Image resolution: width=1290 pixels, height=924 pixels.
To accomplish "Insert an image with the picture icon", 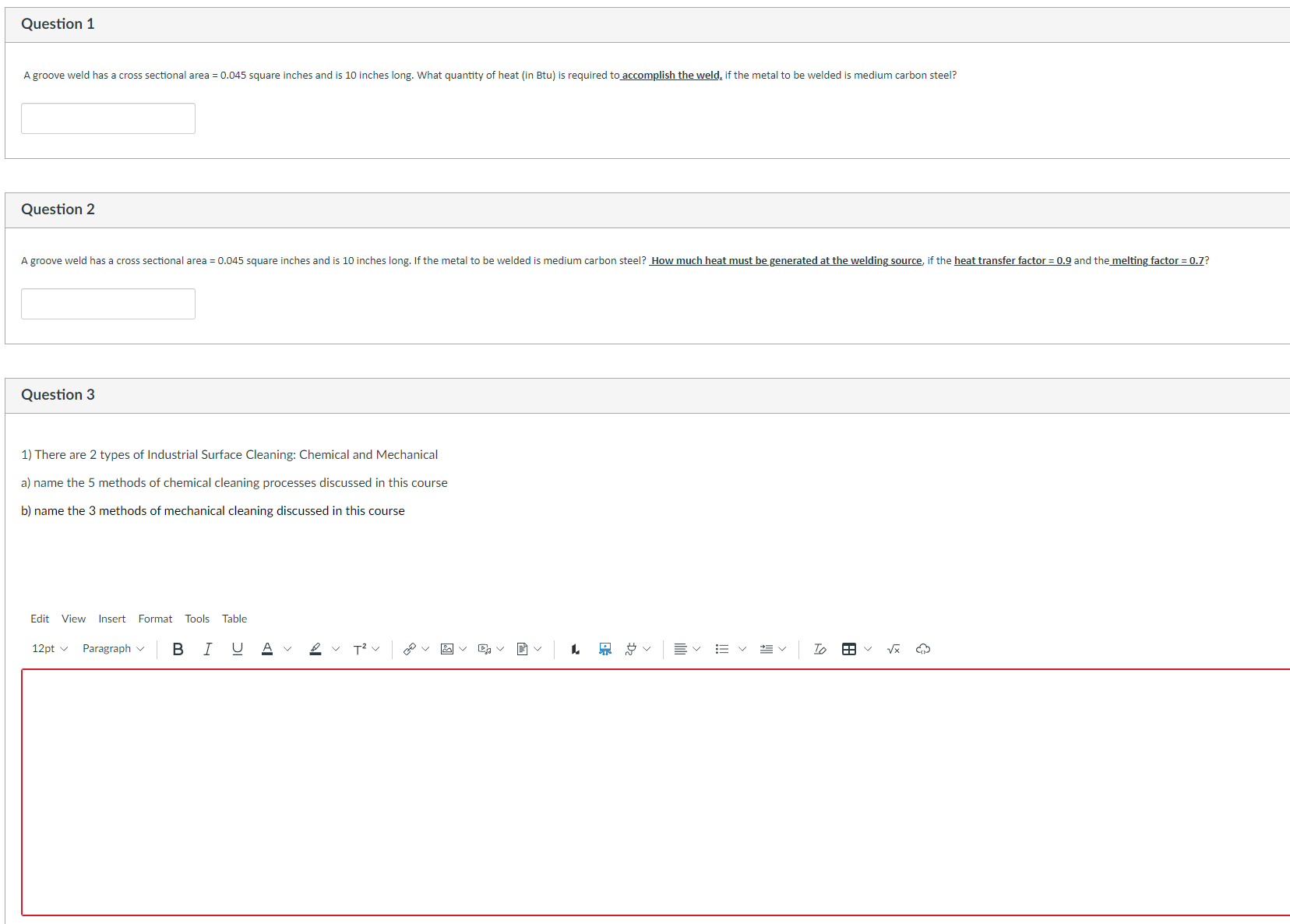I will (x=447, y=649).
